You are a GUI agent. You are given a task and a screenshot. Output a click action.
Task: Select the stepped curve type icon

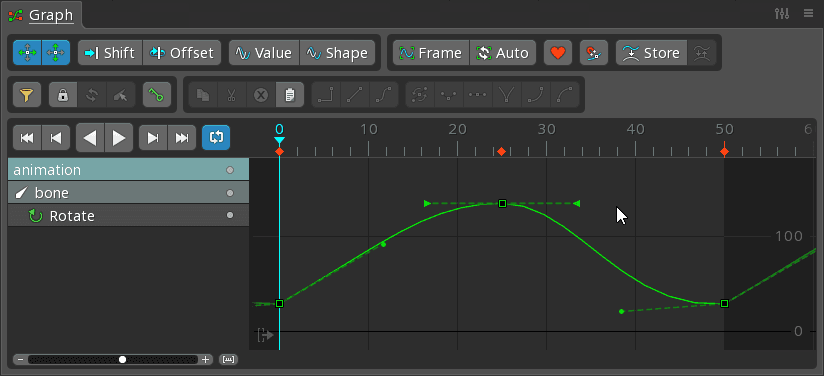(x=326, y=95)
